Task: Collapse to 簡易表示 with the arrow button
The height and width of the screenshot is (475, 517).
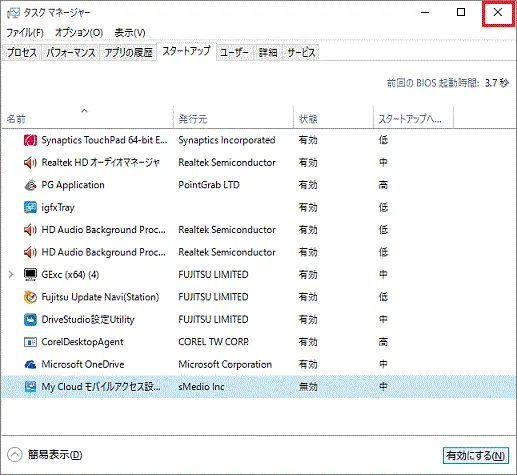Action: click(14, 455)
